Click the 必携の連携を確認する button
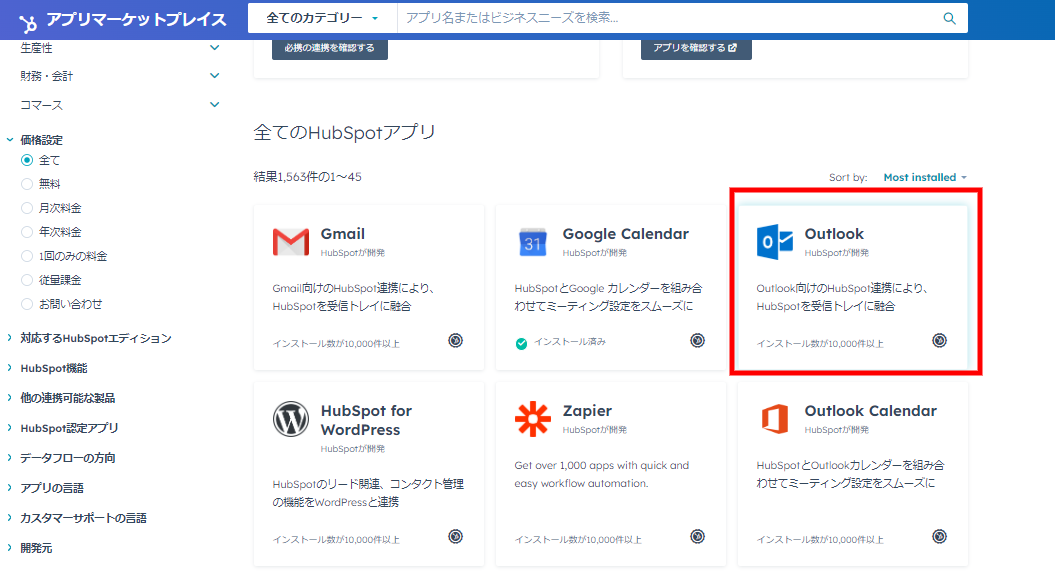Viewport: 1055px width, 572px height. tap(330, 48)
